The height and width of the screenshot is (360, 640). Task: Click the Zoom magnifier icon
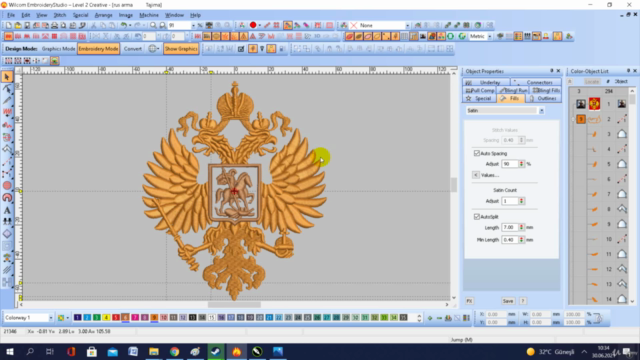[x=153, y=25]
